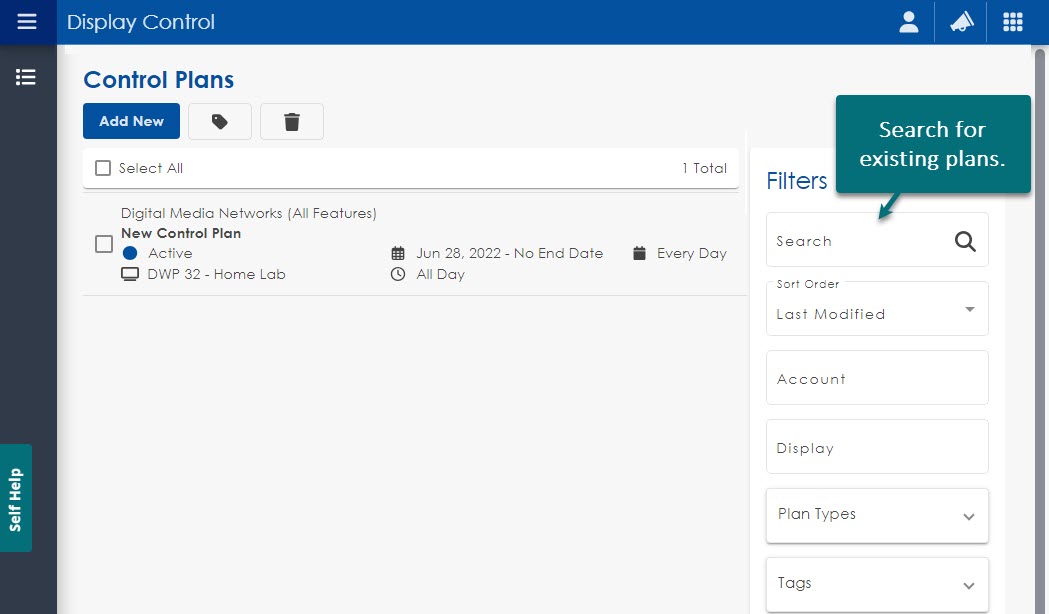Open the user profile icon

(908, 22)
